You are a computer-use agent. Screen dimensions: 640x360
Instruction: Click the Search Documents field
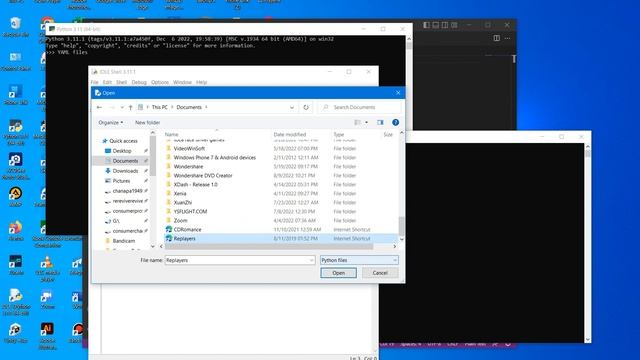(359, 107)
